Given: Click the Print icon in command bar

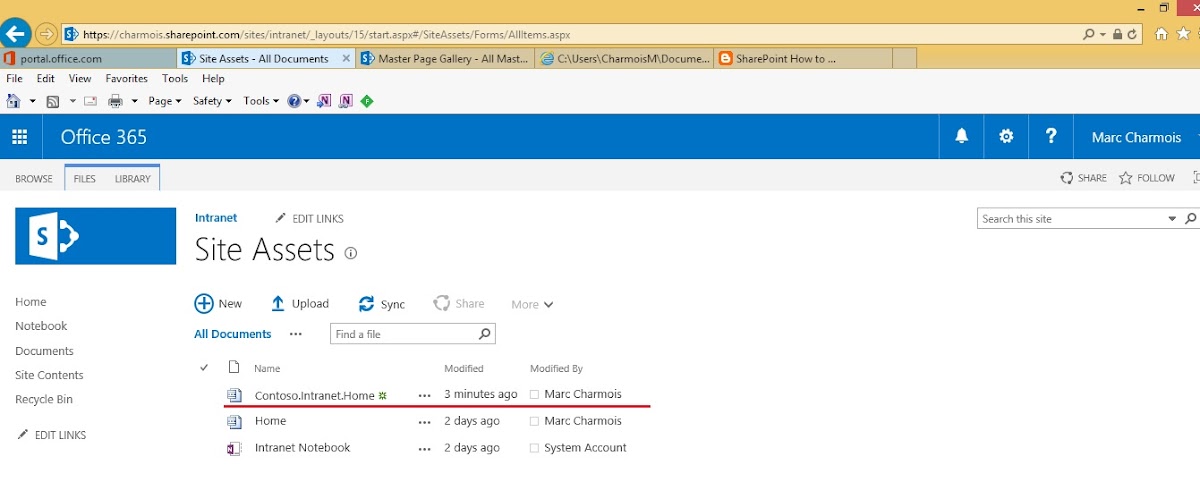Looking at the screenshot, I should [116, 101].
